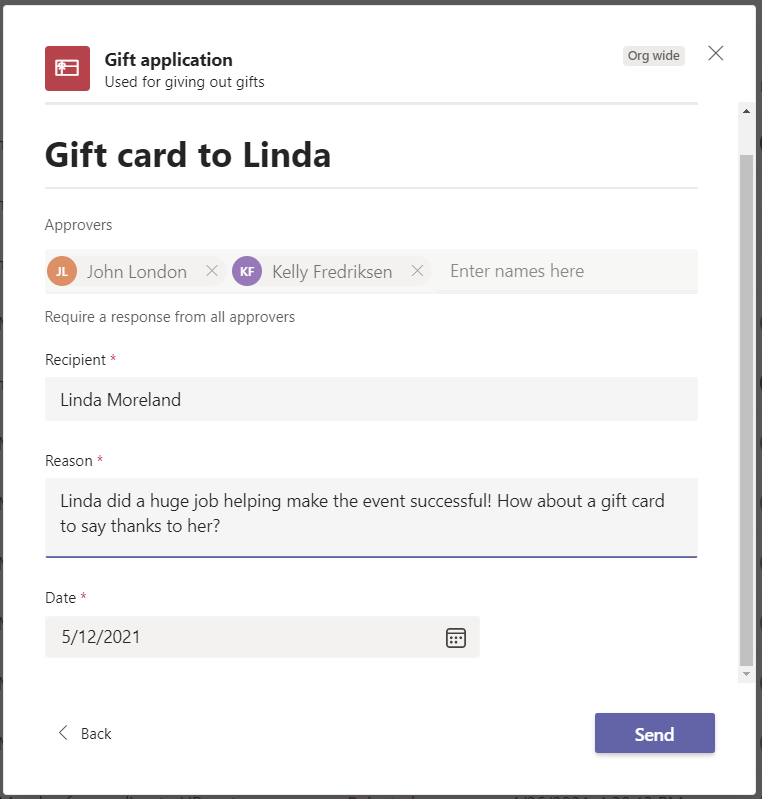Click the Gift application app icon
Image resolution: width=762 pixels, height=799 pixels.
67,68
